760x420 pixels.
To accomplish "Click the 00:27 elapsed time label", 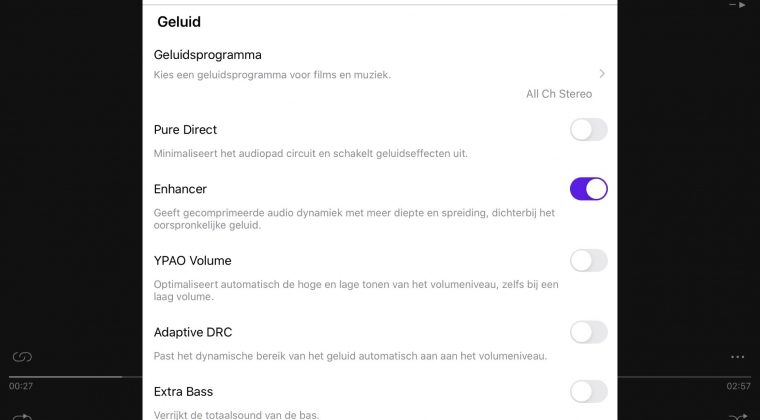I will pos(21,386).
